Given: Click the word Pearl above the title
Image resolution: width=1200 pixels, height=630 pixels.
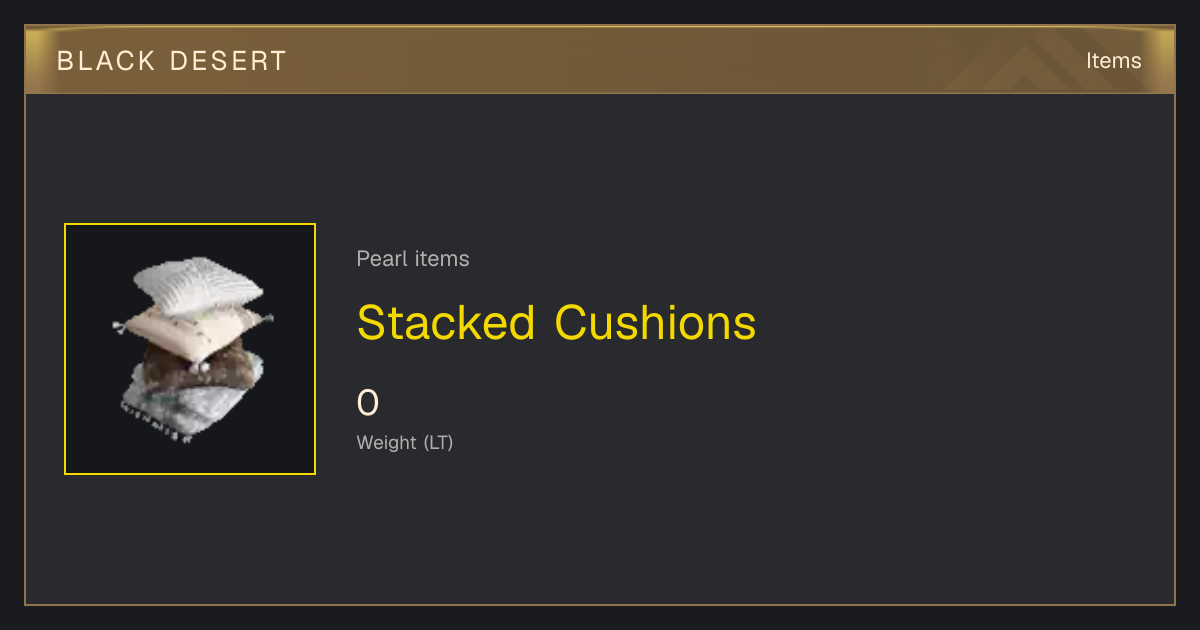Looking at the screenshot, I should (377, 259).
